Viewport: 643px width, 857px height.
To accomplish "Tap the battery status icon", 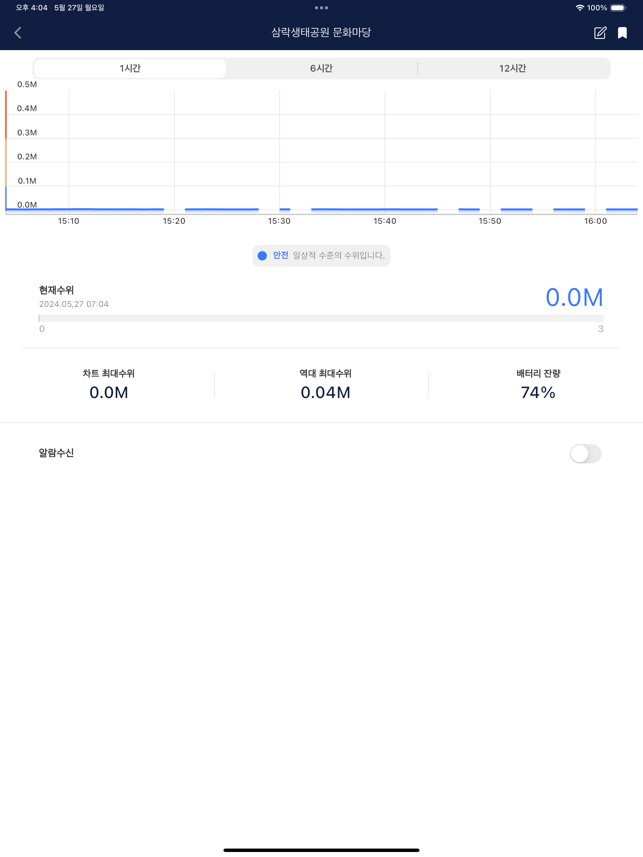I will tap(618, 8).
